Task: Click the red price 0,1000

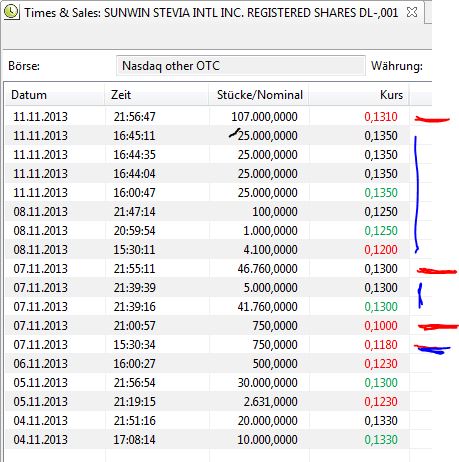Action: (381, 326)
